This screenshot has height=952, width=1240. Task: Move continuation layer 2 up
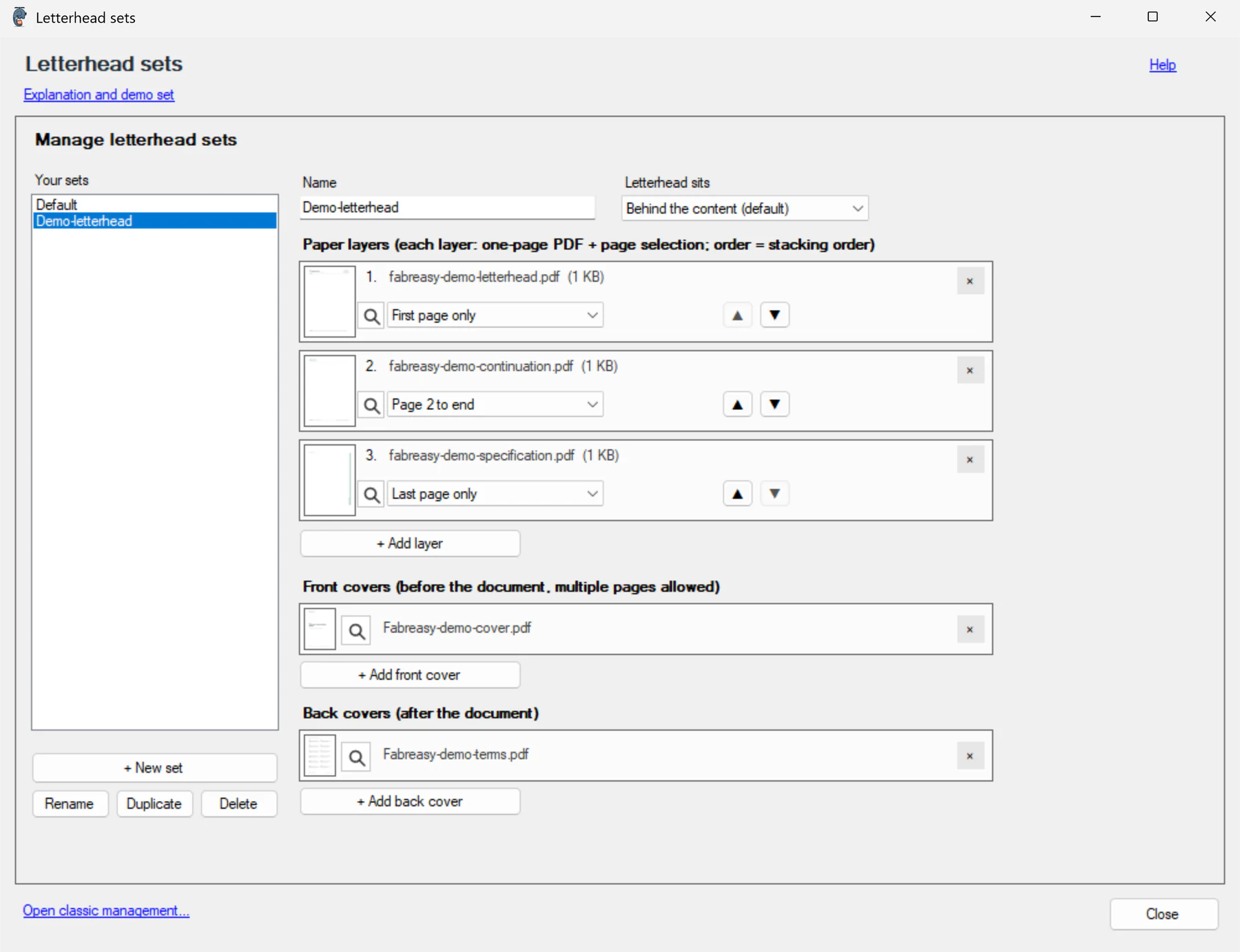tap(737, 404)
